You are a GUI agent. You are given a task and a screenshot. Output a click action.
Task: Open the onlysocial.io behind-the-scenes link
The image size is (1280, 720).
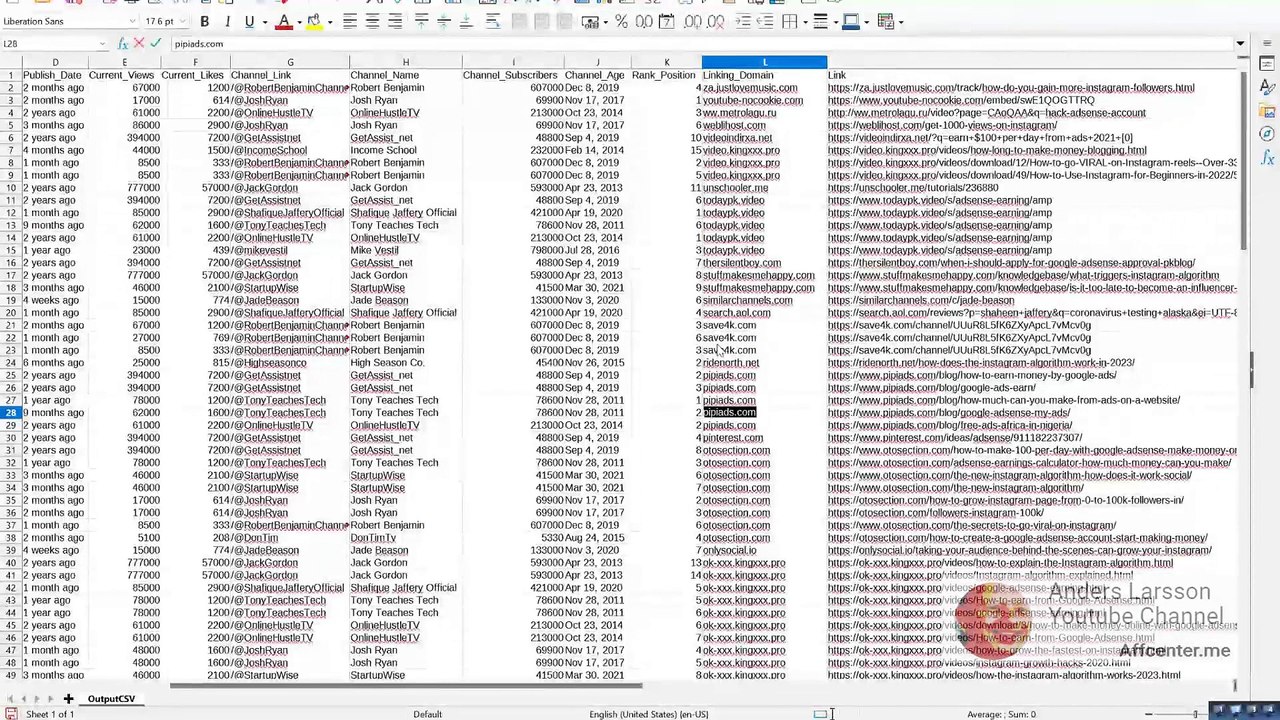tap(1020, 550)
